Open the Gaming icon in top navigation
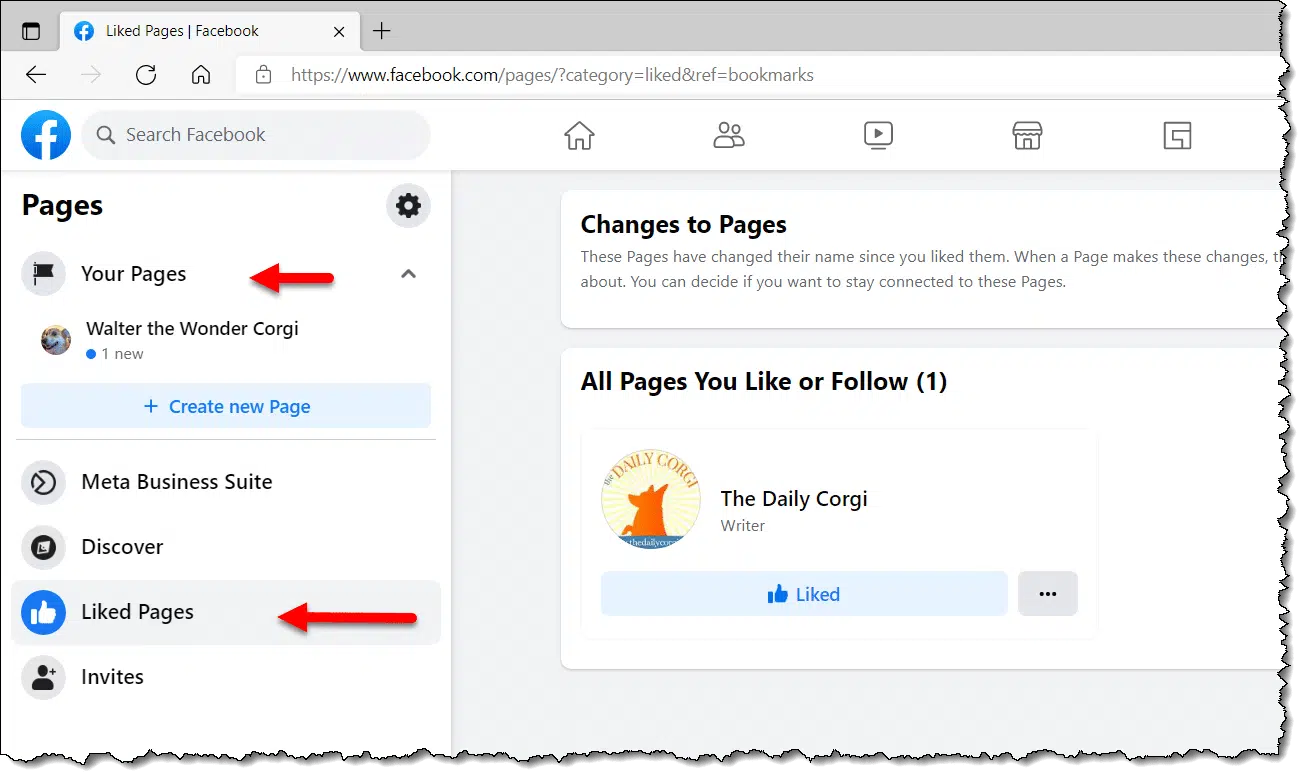The image size is (1309, 780). (x=1177, y=135)
